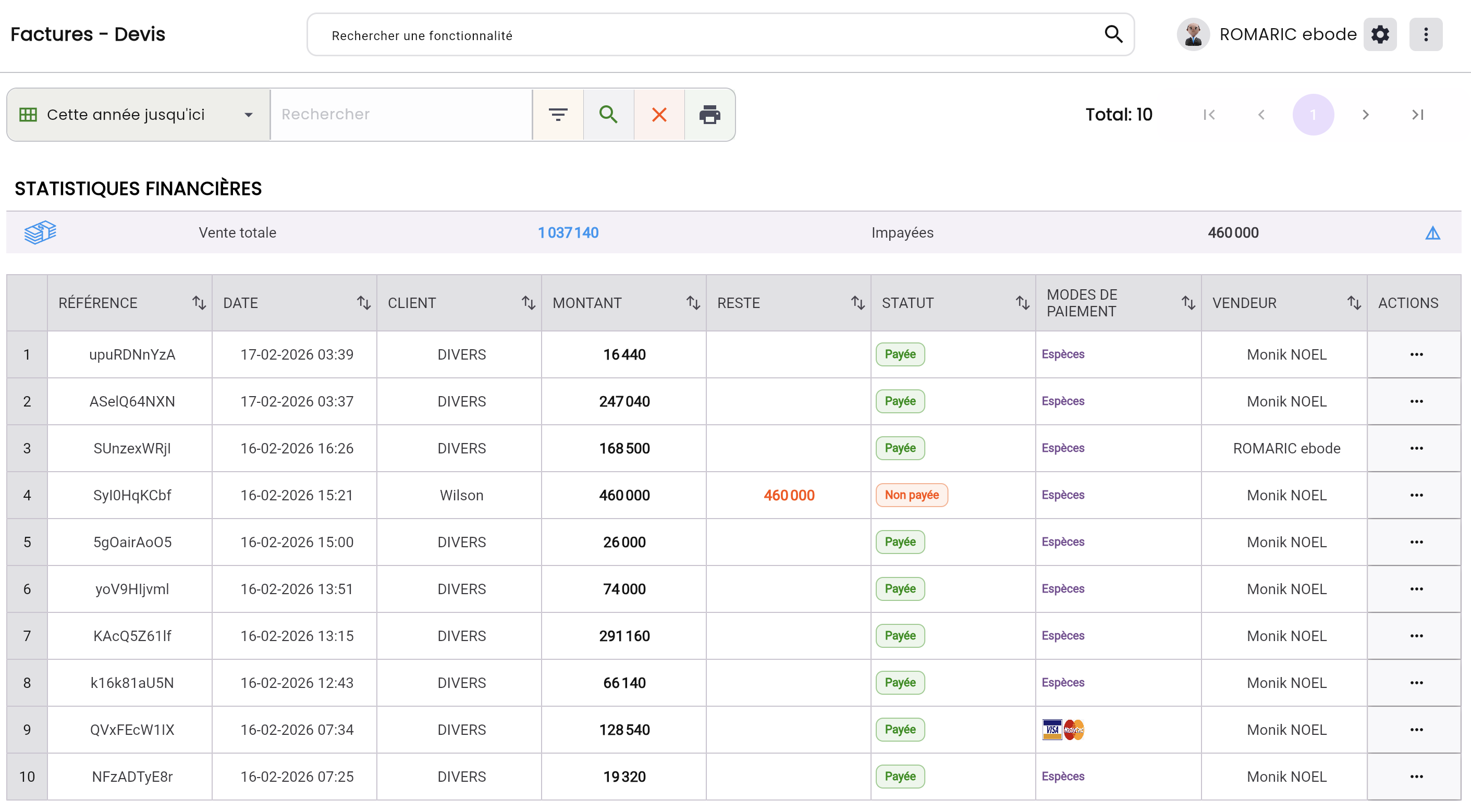Sort the table by MONTANT column
Screen dimensions: 1471x812
pyautogui.click(x=693, y=303)
